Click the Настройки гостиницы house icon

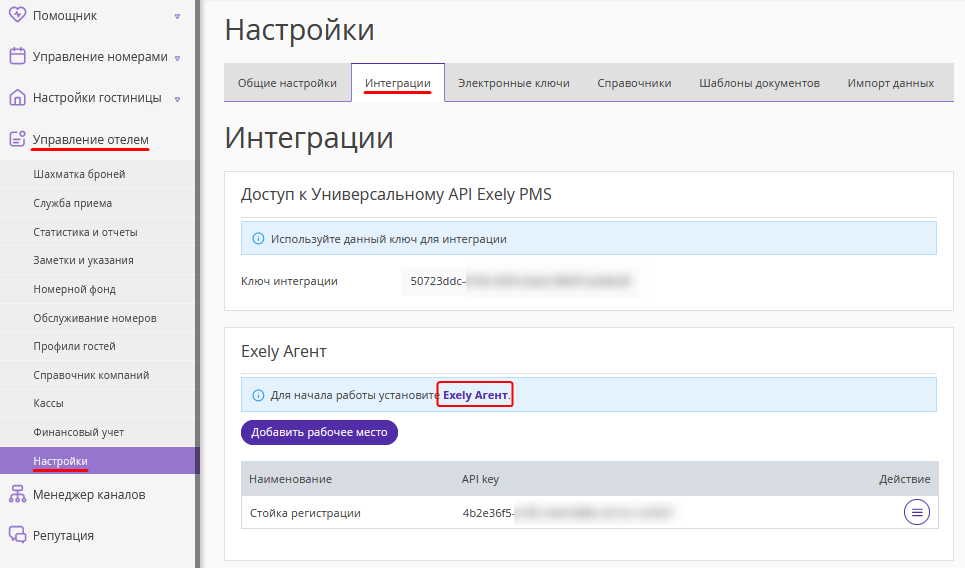17,97
